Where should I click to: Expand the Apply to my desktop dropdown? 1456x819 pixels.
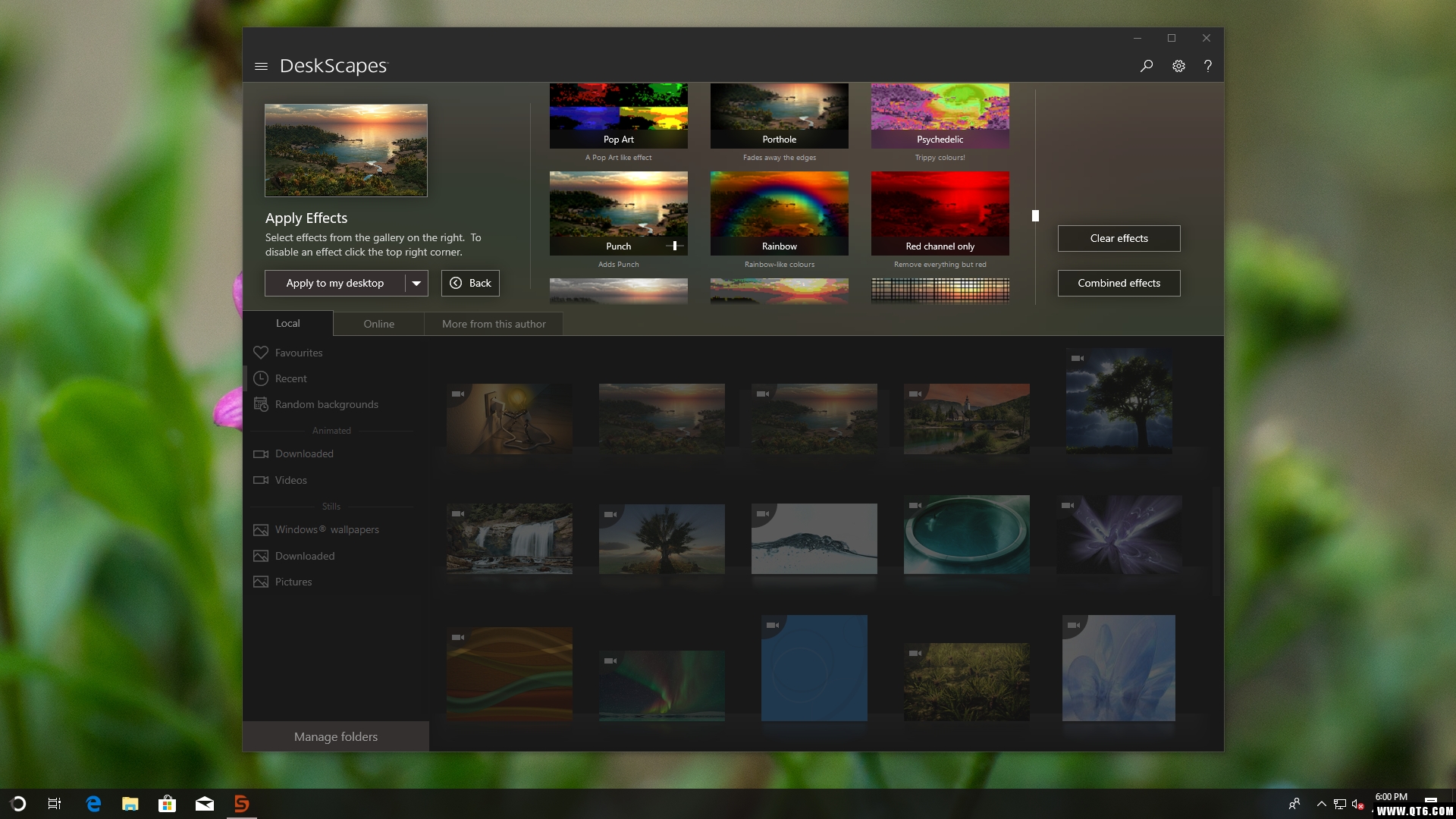coord(416,282)
